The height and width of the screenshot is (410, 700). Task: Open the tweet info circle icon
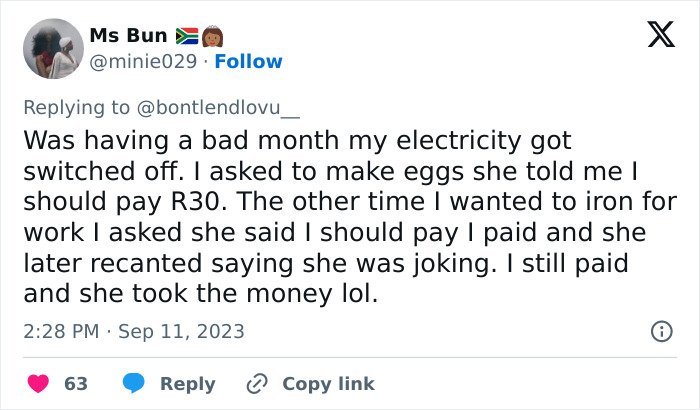point(661,331)
